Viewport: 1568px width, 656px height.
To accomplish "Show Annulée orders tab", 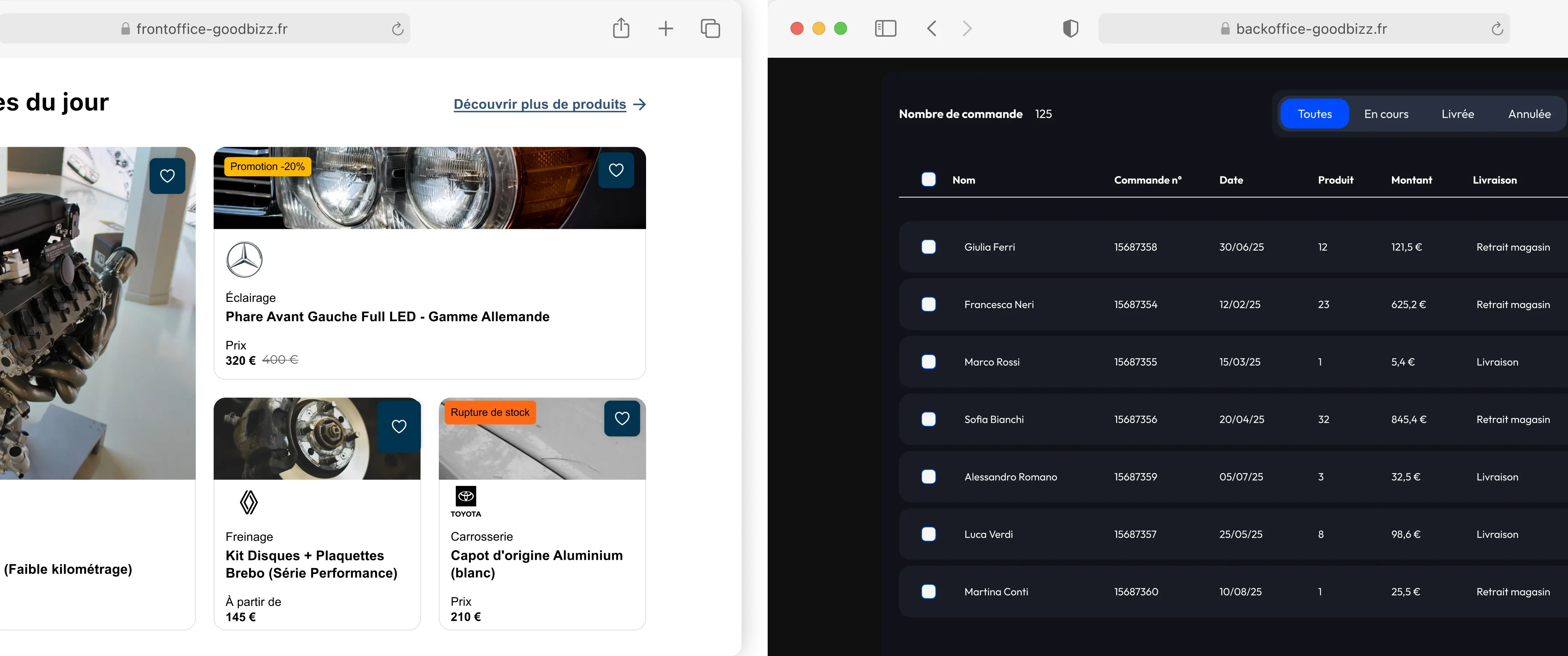I will (x=1529, y=114).
